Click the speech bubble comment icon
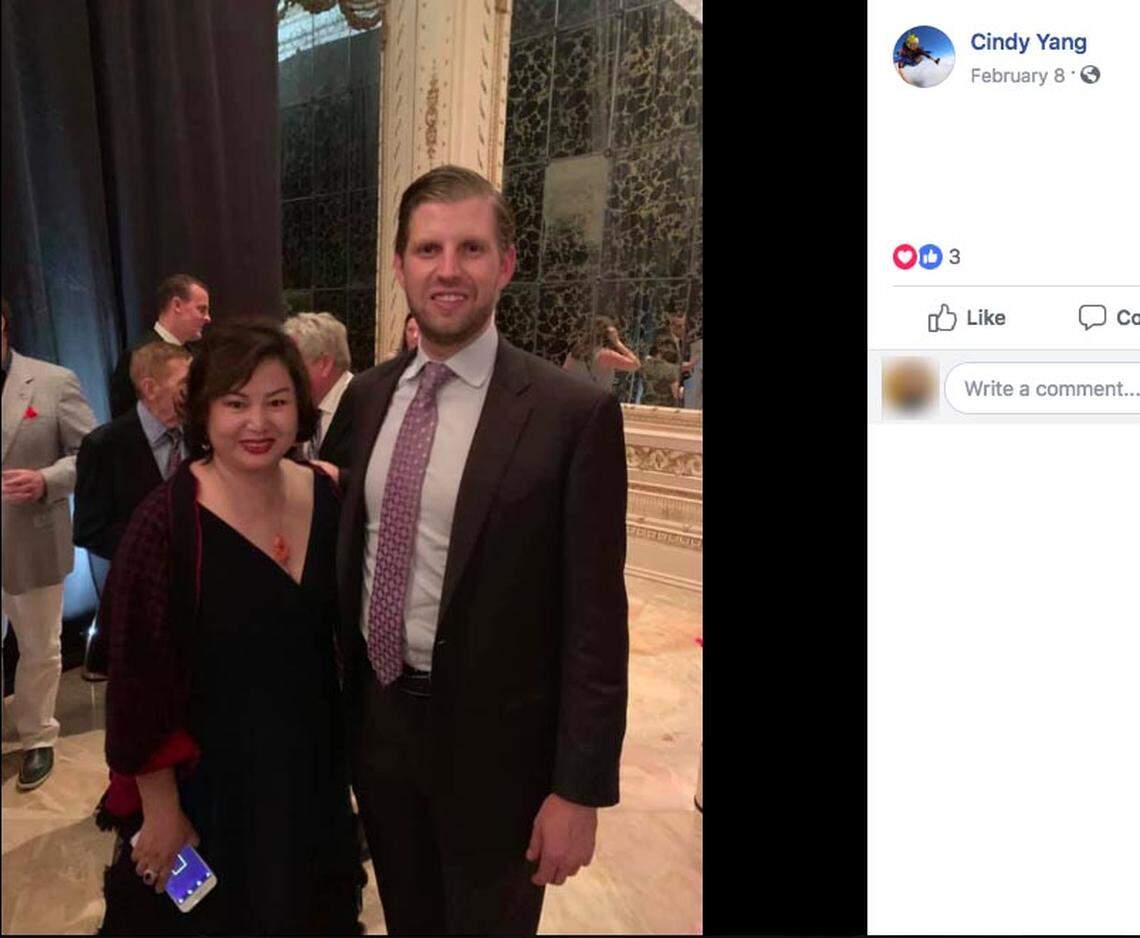1140x938 pixels. click(x=1092, y=318)
